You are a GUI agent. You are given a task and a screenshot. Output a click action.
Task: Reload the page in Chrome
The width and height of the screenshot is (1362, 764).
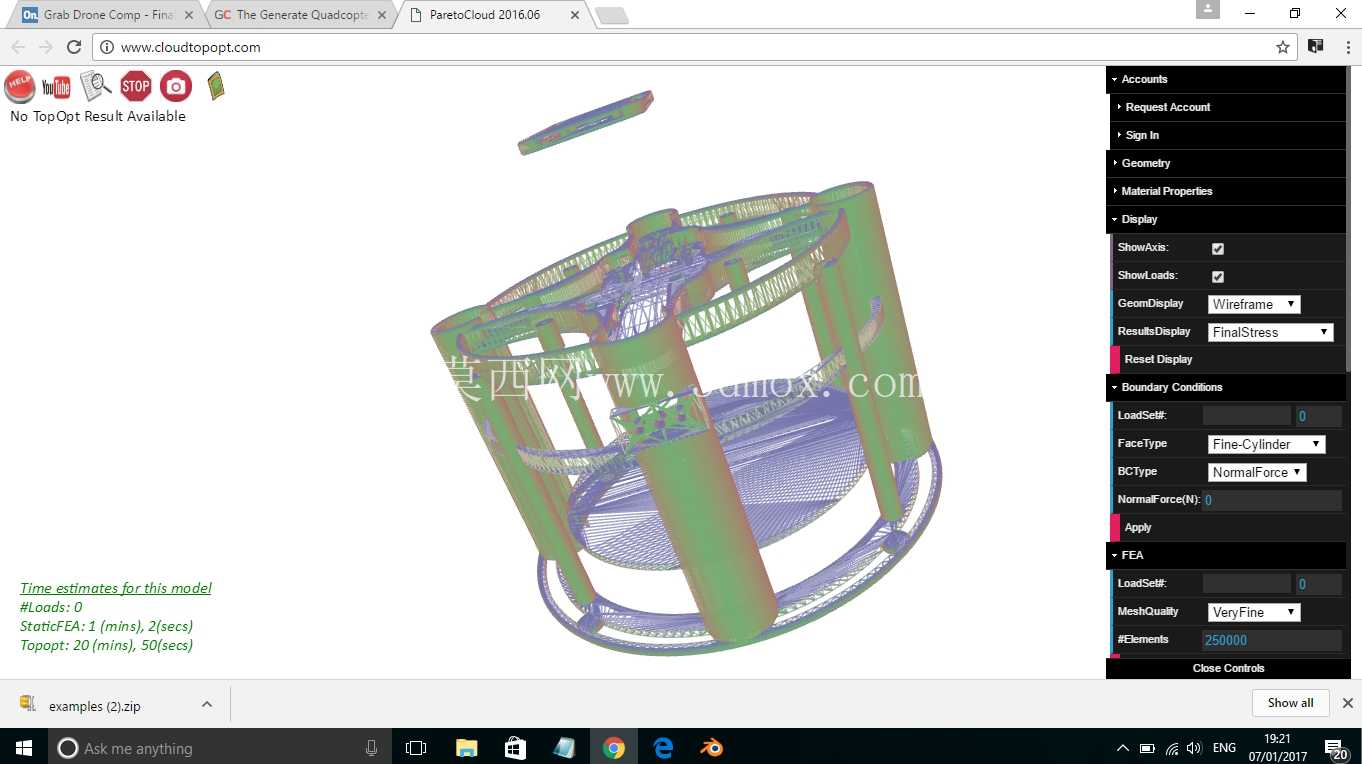(73, 47)
